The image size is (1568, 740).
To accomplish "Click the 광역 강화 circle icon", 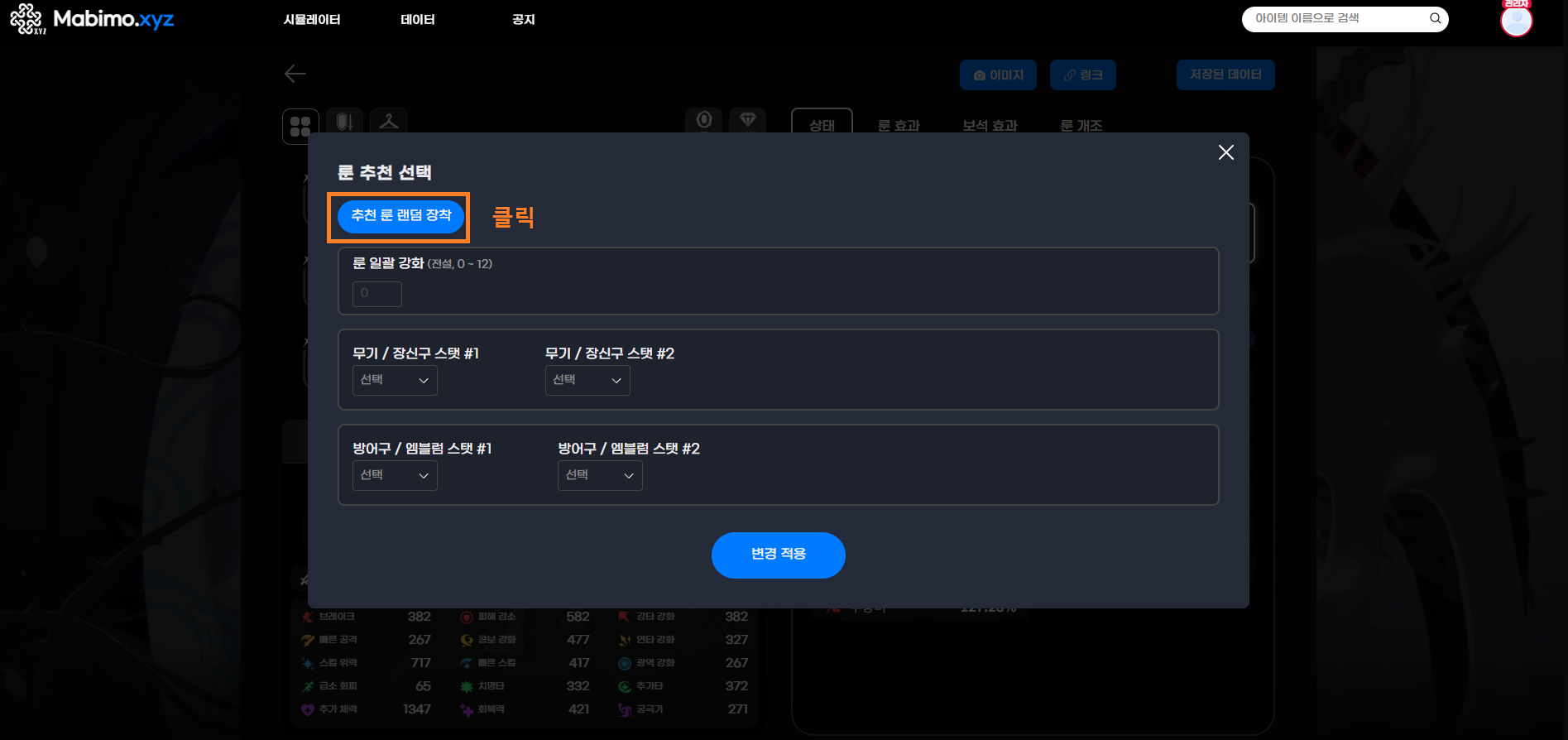I will point(625,663).
